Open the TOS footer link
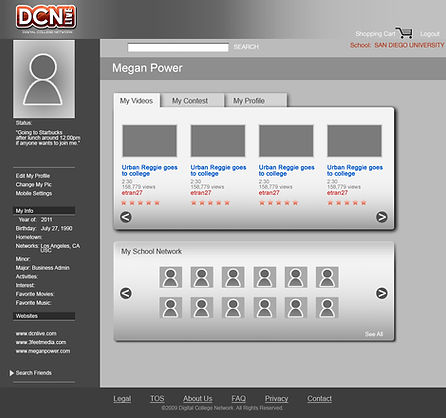This screenshot has width=446, height=418. click(x=157, y=399)
